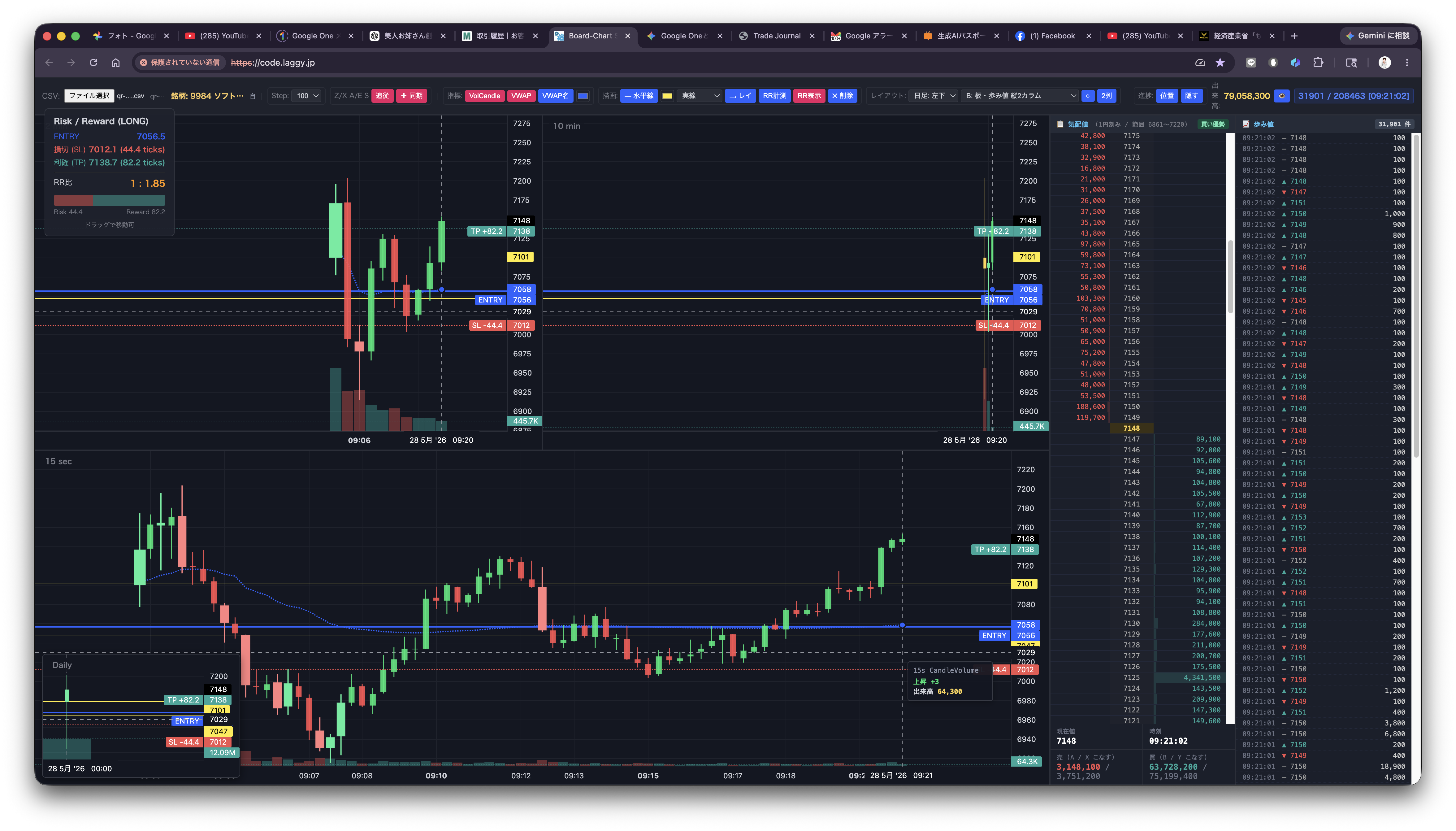This screenshot has height=831, width=1456.
Task: Switch to the 取引履歴 browser tab
Action: tap(500, 35)
